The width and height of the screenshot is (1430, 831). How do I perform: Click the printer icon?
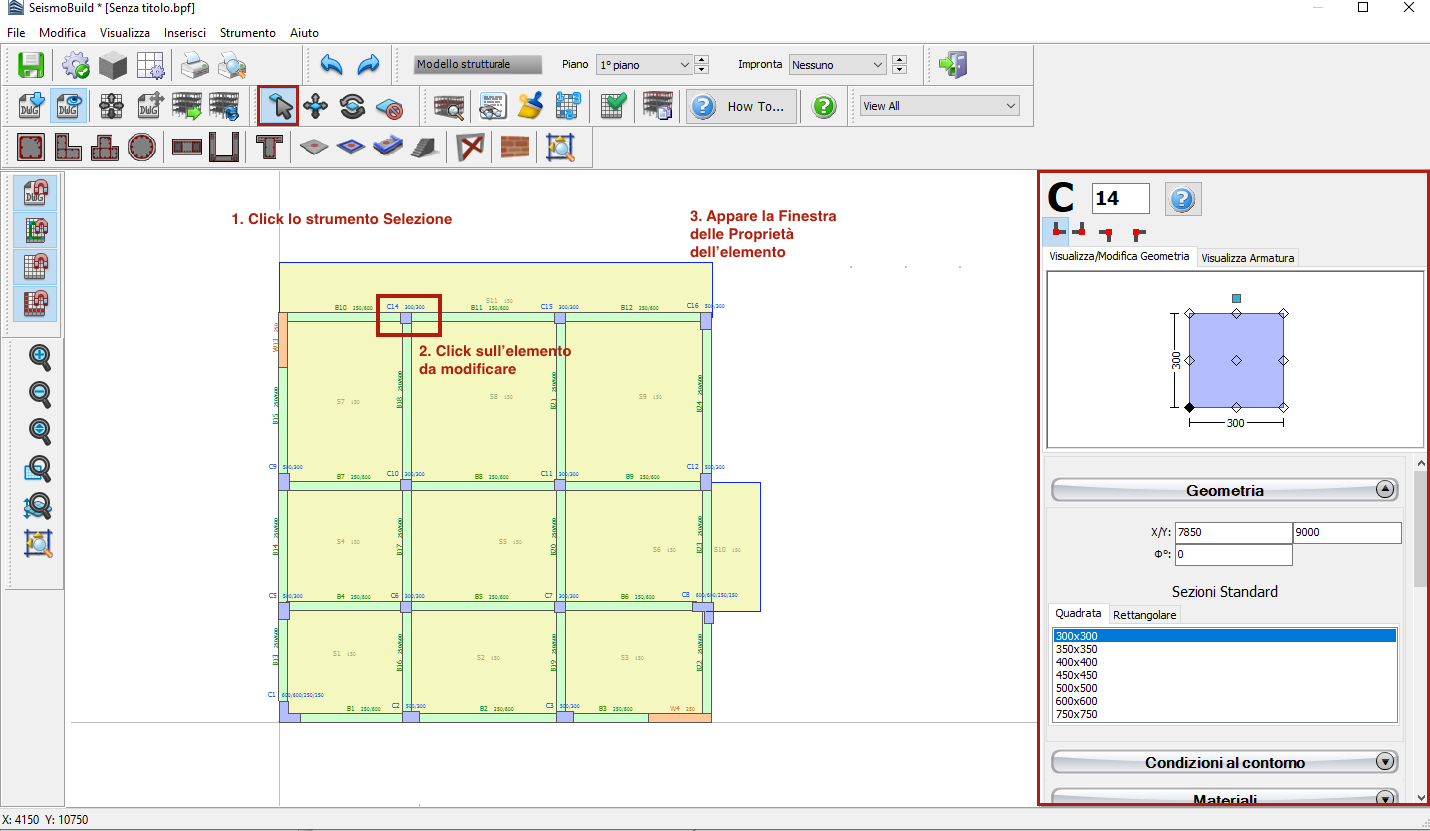click(x=194, y=65)
